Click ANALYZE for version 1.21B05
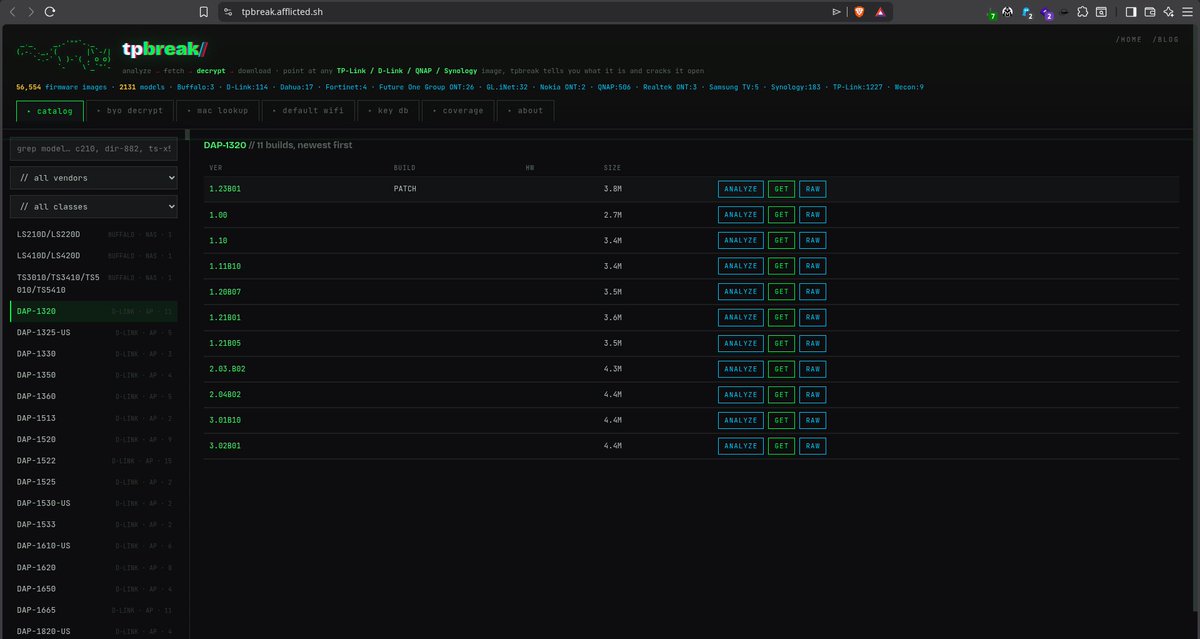The height and width of the screenshot is (639, 1200). 741,343
